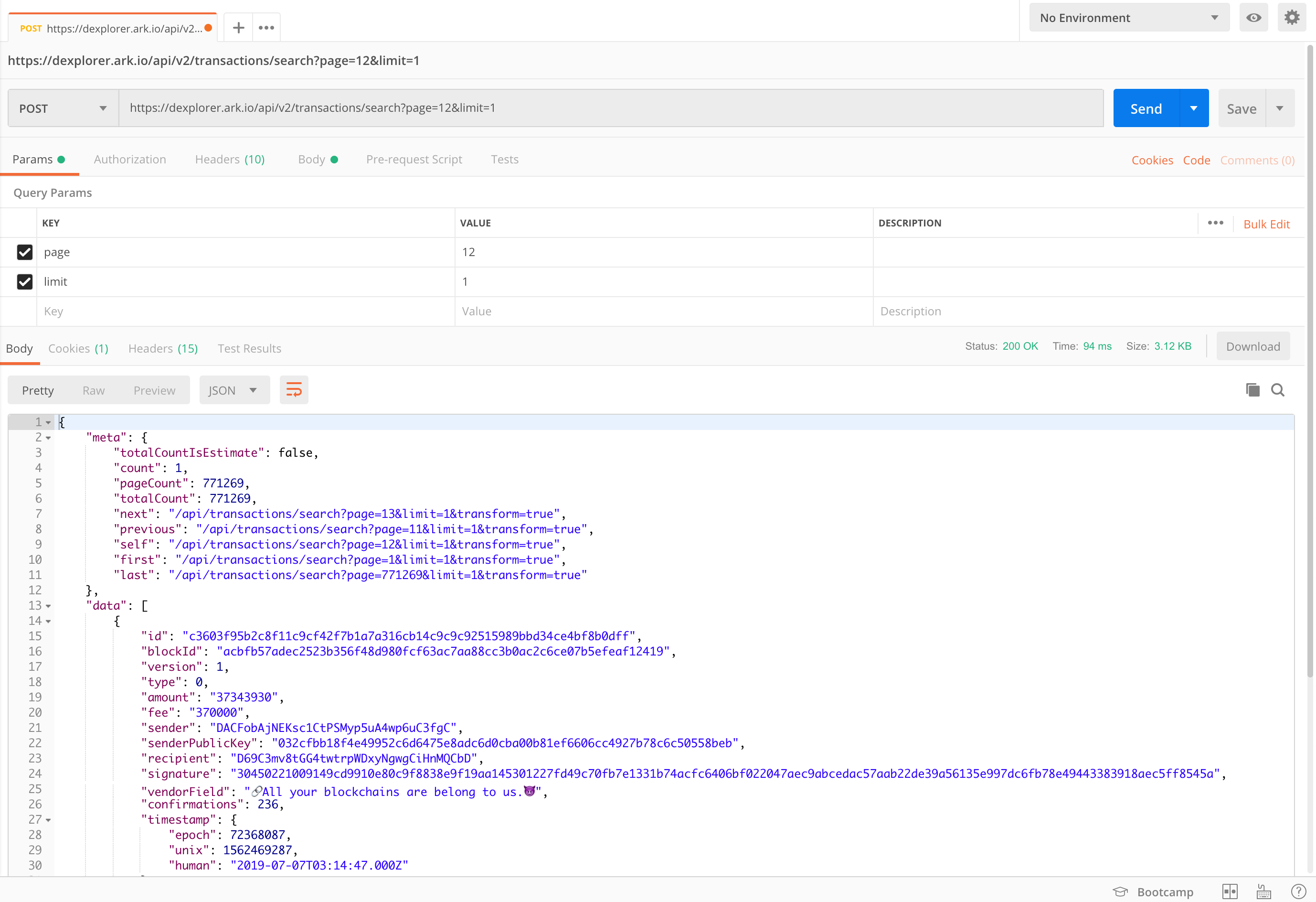Open a new request tab with plus
Image resolution: width=1316 pixels, height=902 pixels.
[238, 27]
